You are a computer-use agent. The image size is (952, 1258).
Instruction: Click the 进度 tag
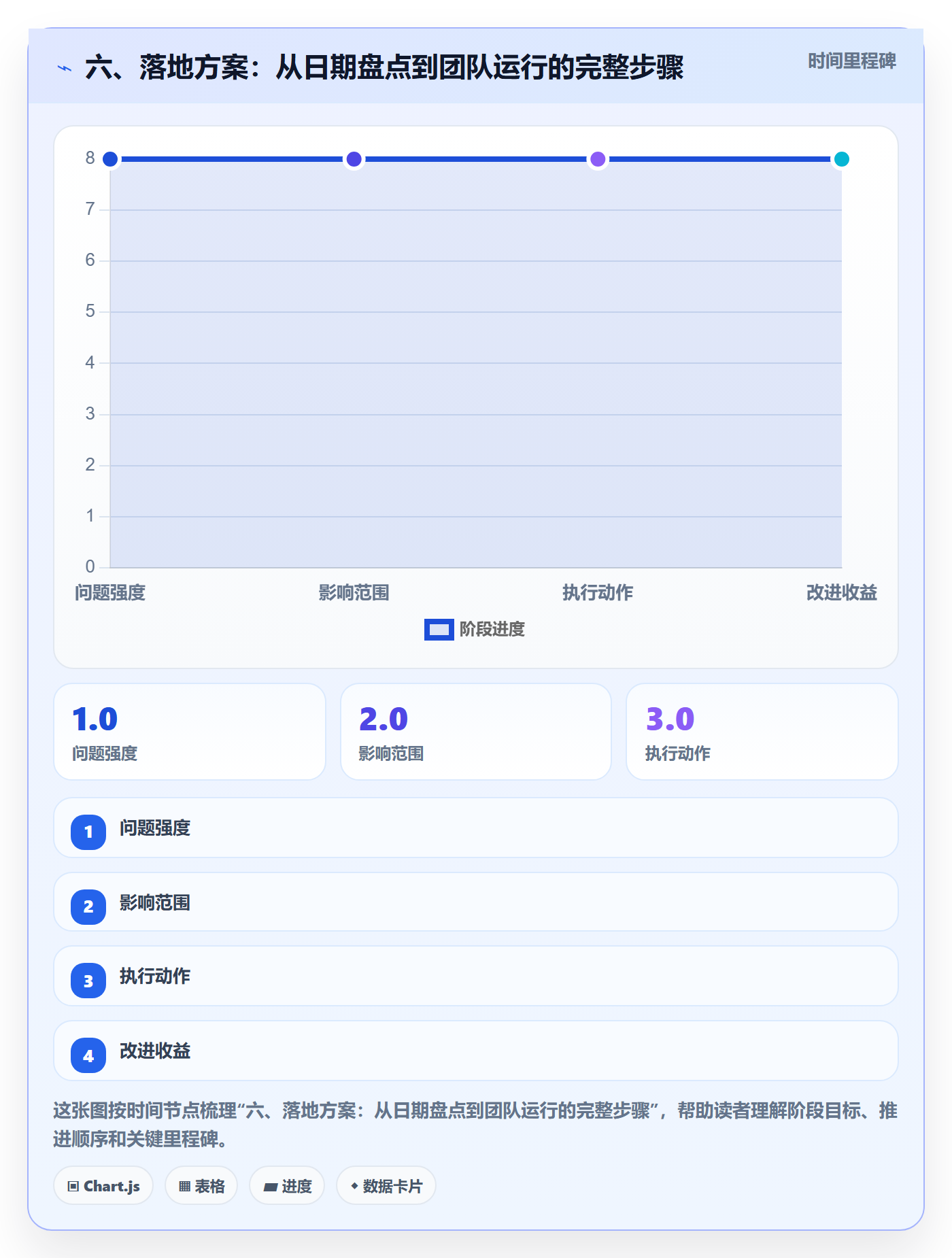287,1186
